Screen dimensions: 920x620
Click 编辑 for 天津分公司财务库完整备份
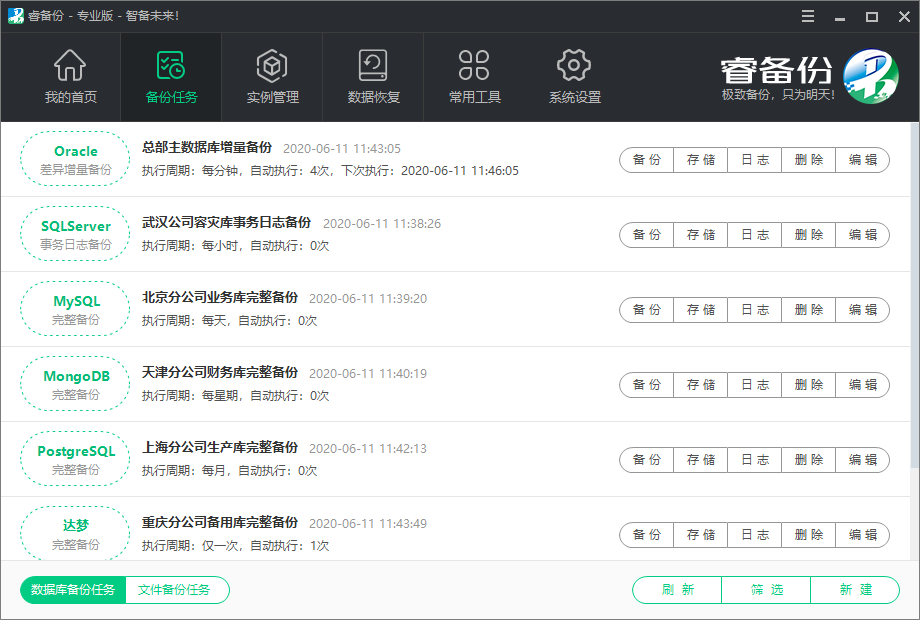tap(862, 385)
